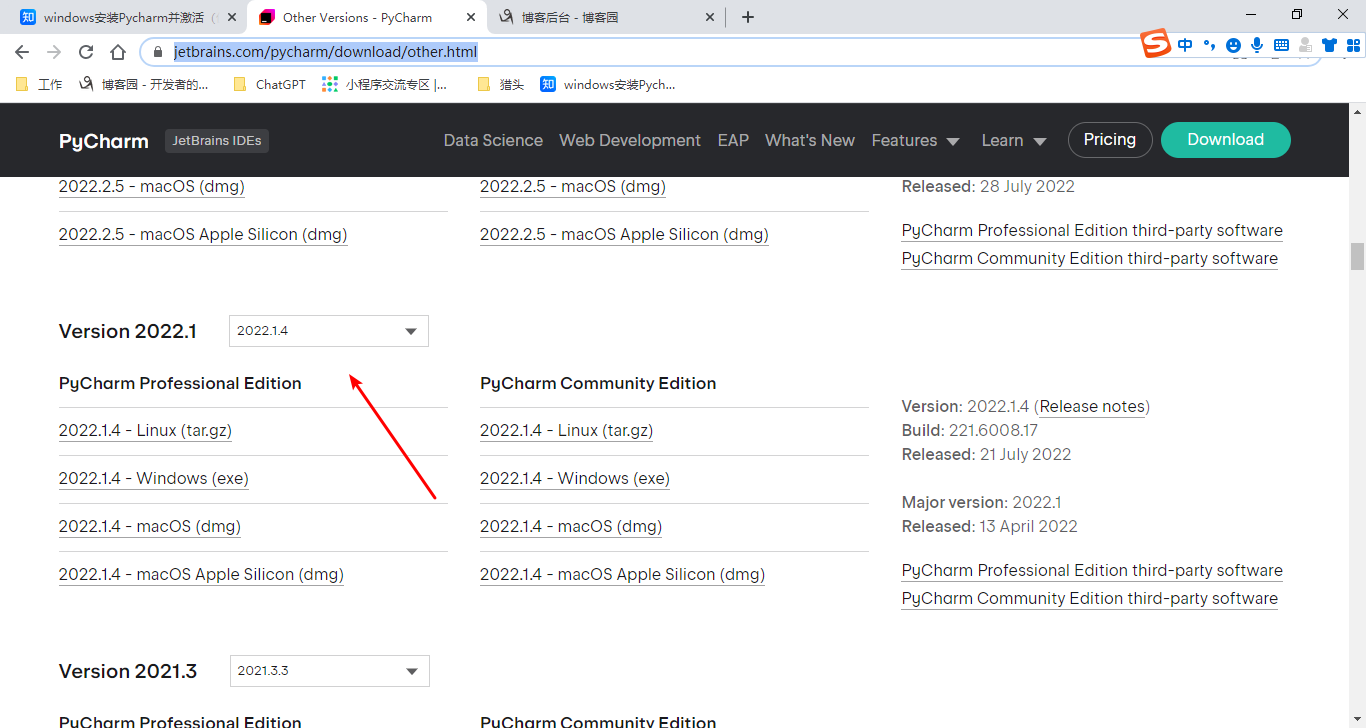Open the 博客园 bookmark
The height and width of the screenshot is (728, 1366).
point(144,85)
